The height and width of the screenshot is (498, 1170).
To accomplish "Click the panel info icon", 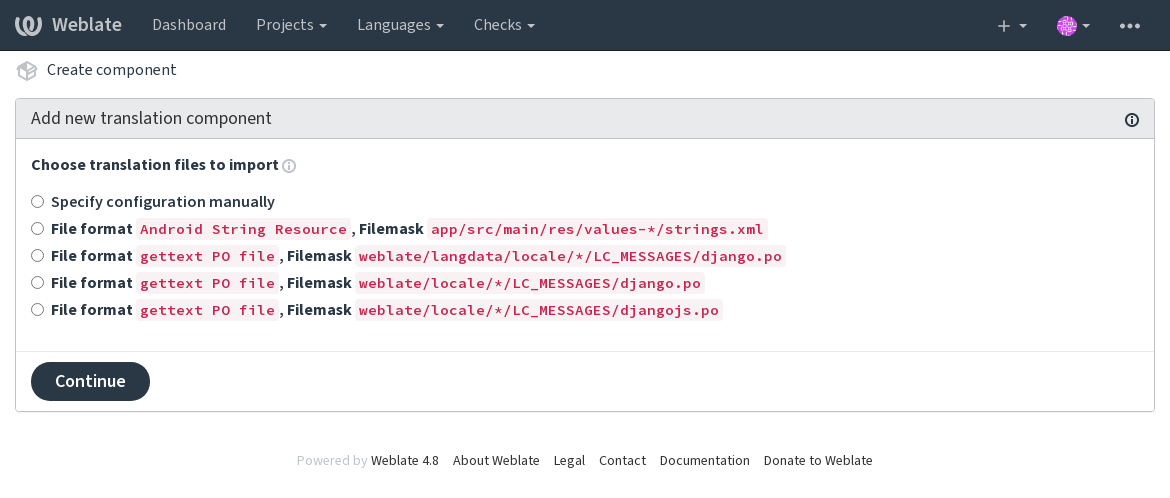I will [1132, 119].
